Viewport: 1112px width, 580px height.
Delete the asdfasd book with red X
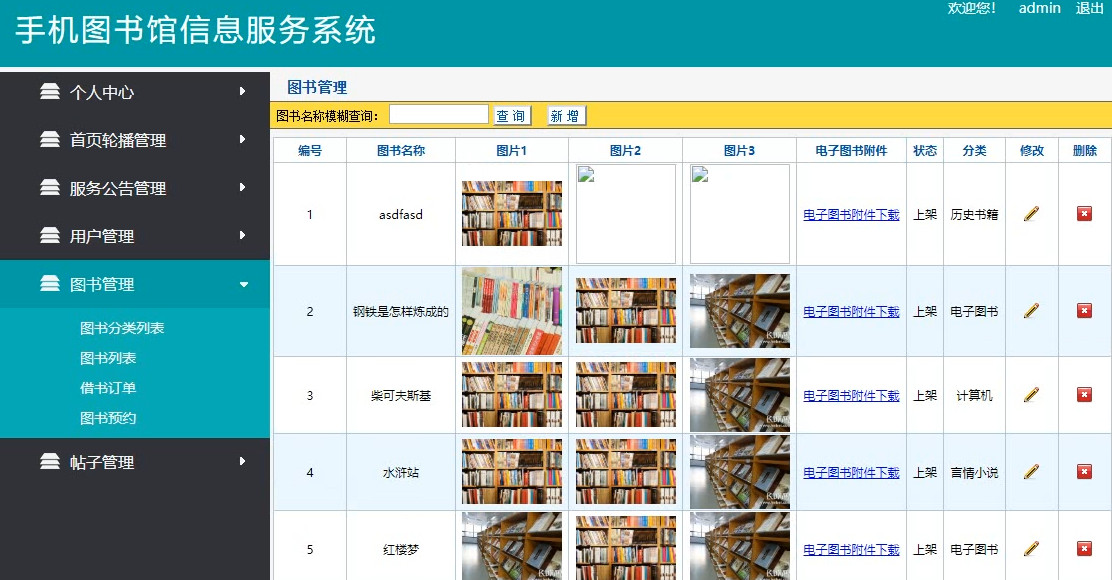click(1084, 213)
